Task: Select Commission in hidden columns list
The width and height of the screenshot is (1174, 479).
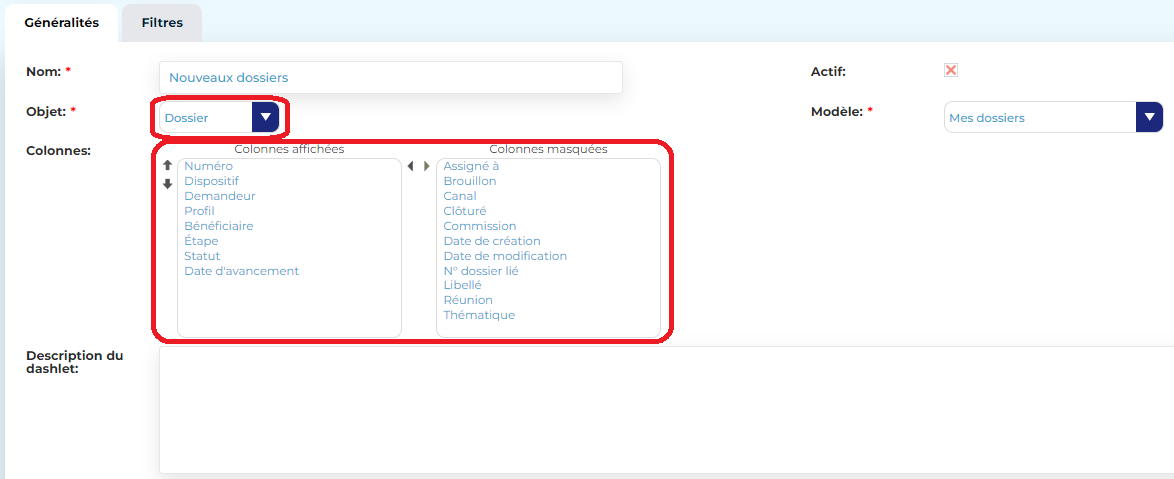Action: [479, 226]
